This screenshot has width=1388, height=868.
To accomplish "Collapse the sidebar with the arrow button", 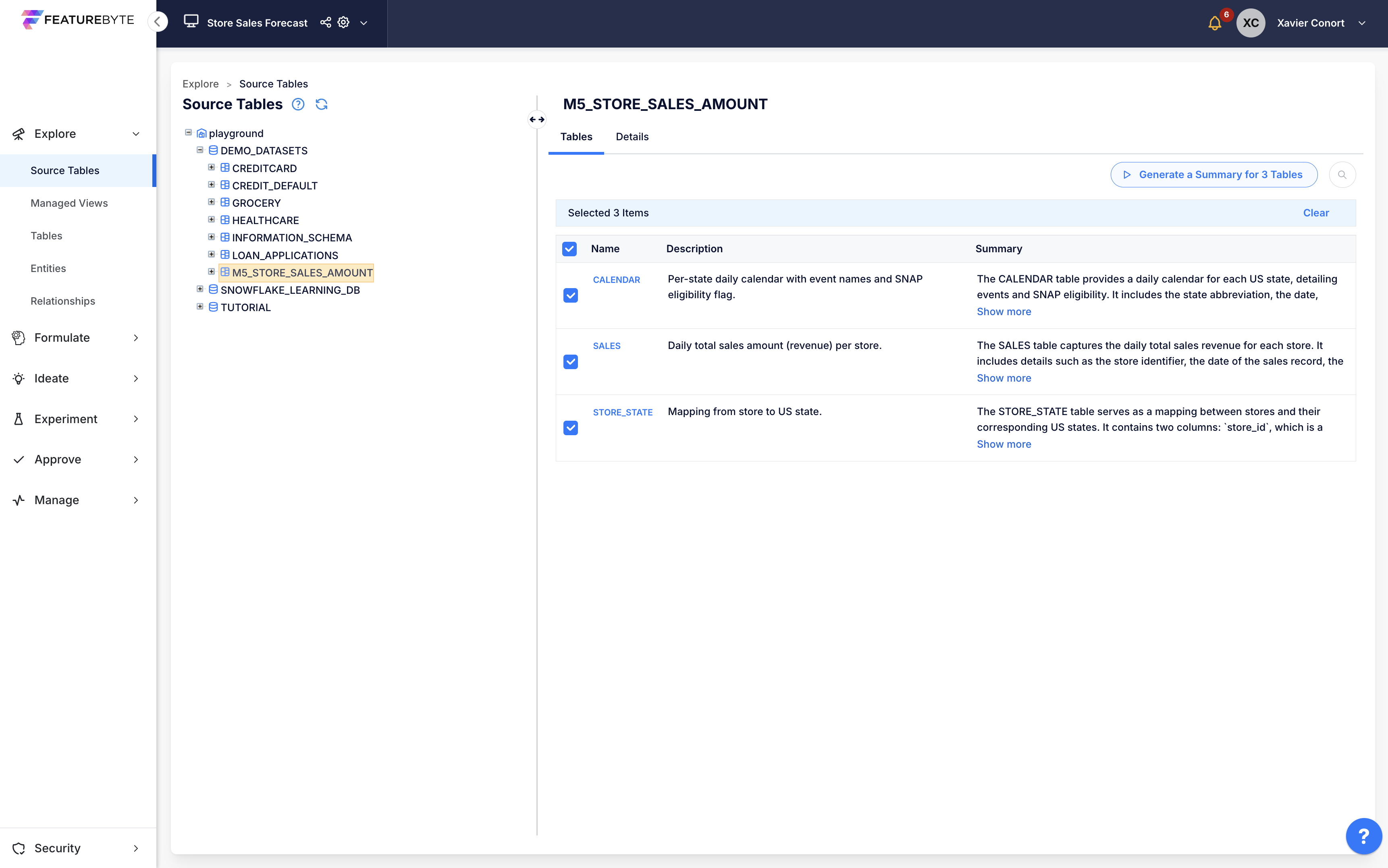I will tap(157, 22).
